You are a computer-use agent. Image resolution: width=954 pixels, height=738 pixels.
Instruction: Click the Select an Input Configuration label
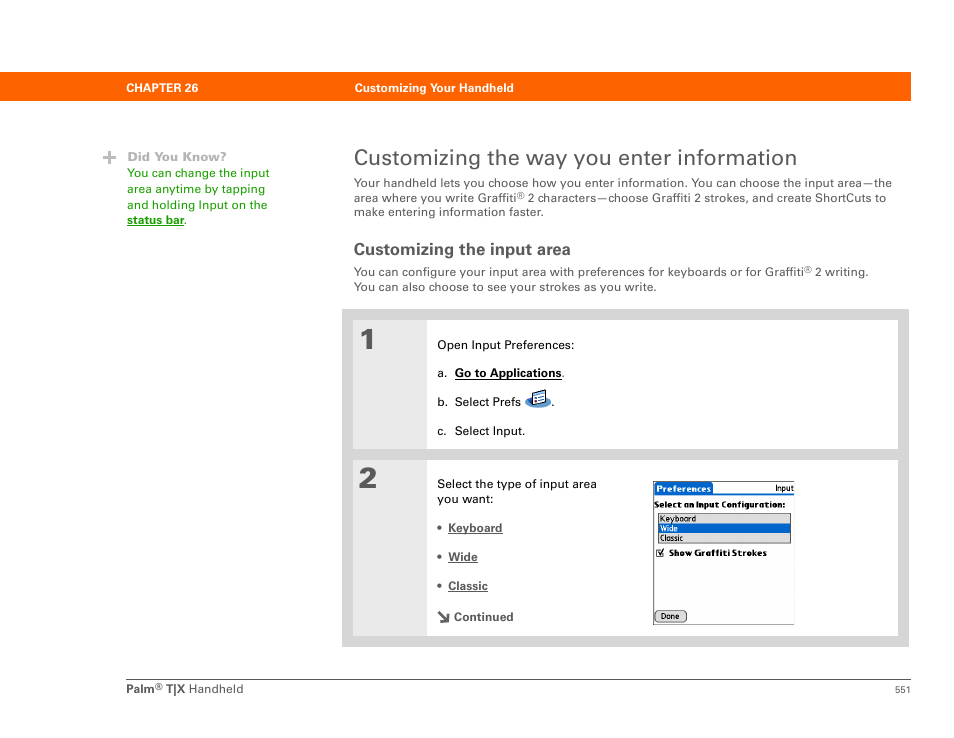pos(719,504)
